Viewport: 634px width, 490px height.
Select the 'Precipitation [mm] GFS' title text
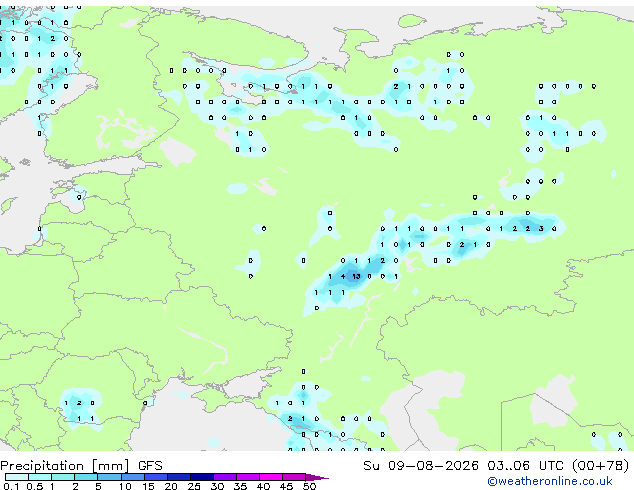(x=81, y=466)
